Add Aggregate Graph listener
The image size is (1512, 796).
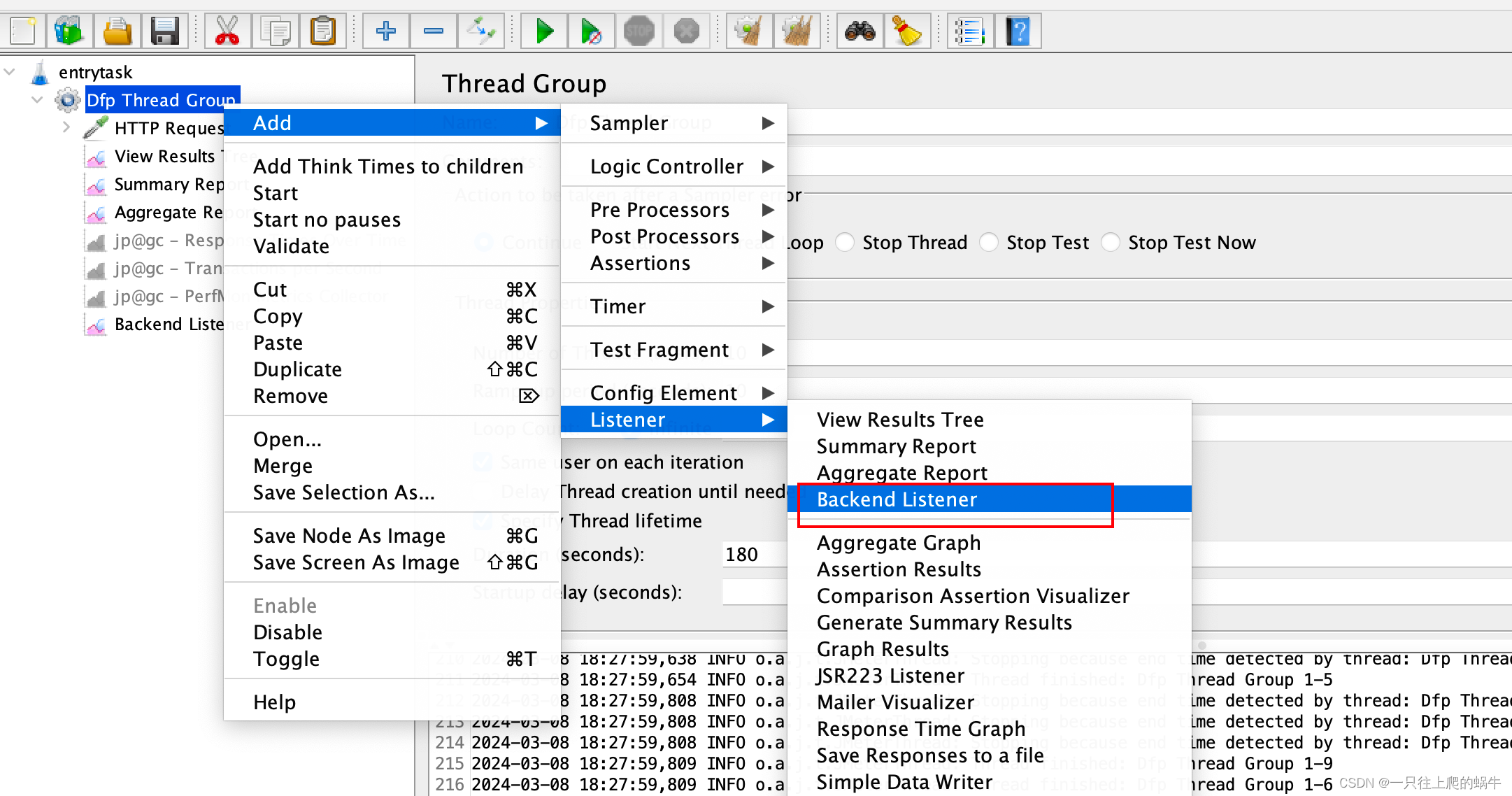(990, 543)
